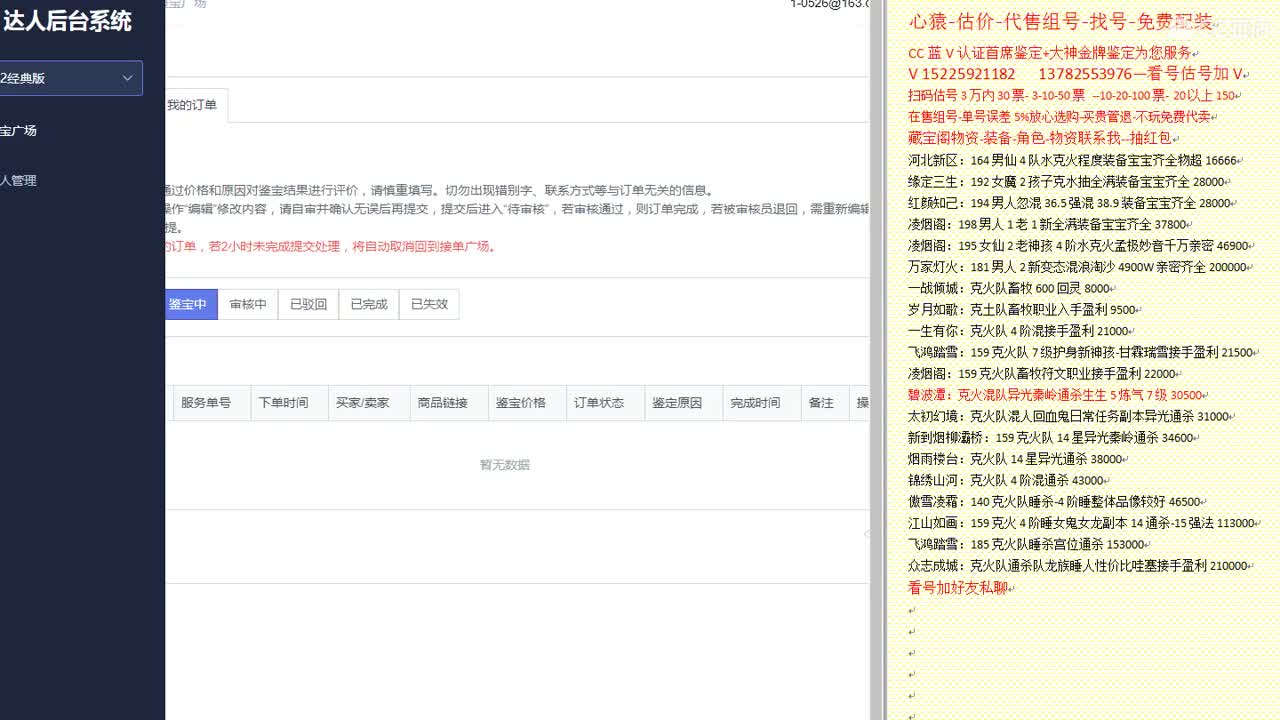
Task: Select the 已驳回 status tab
Action: click(308, 304)
